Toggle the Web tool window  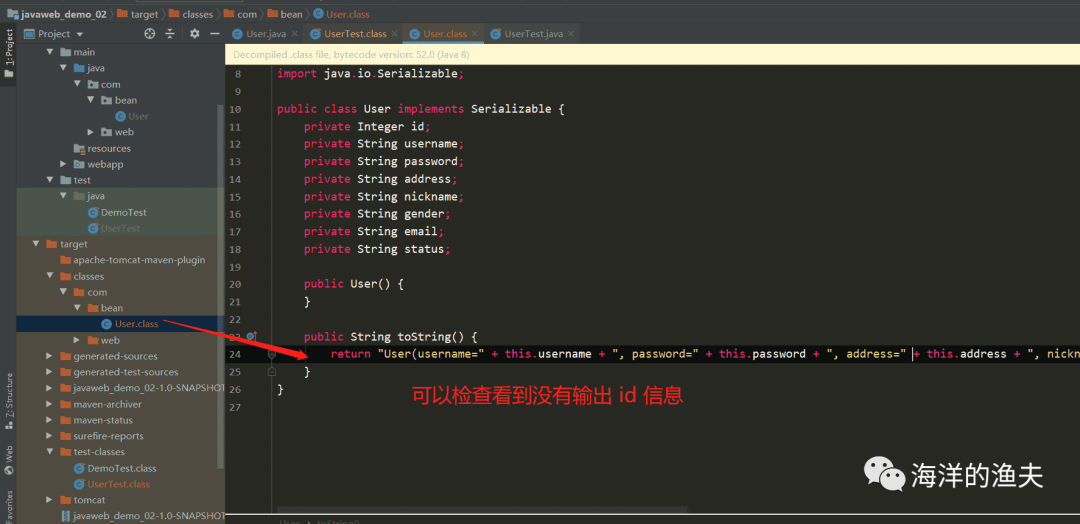click(x=8, y=460)
